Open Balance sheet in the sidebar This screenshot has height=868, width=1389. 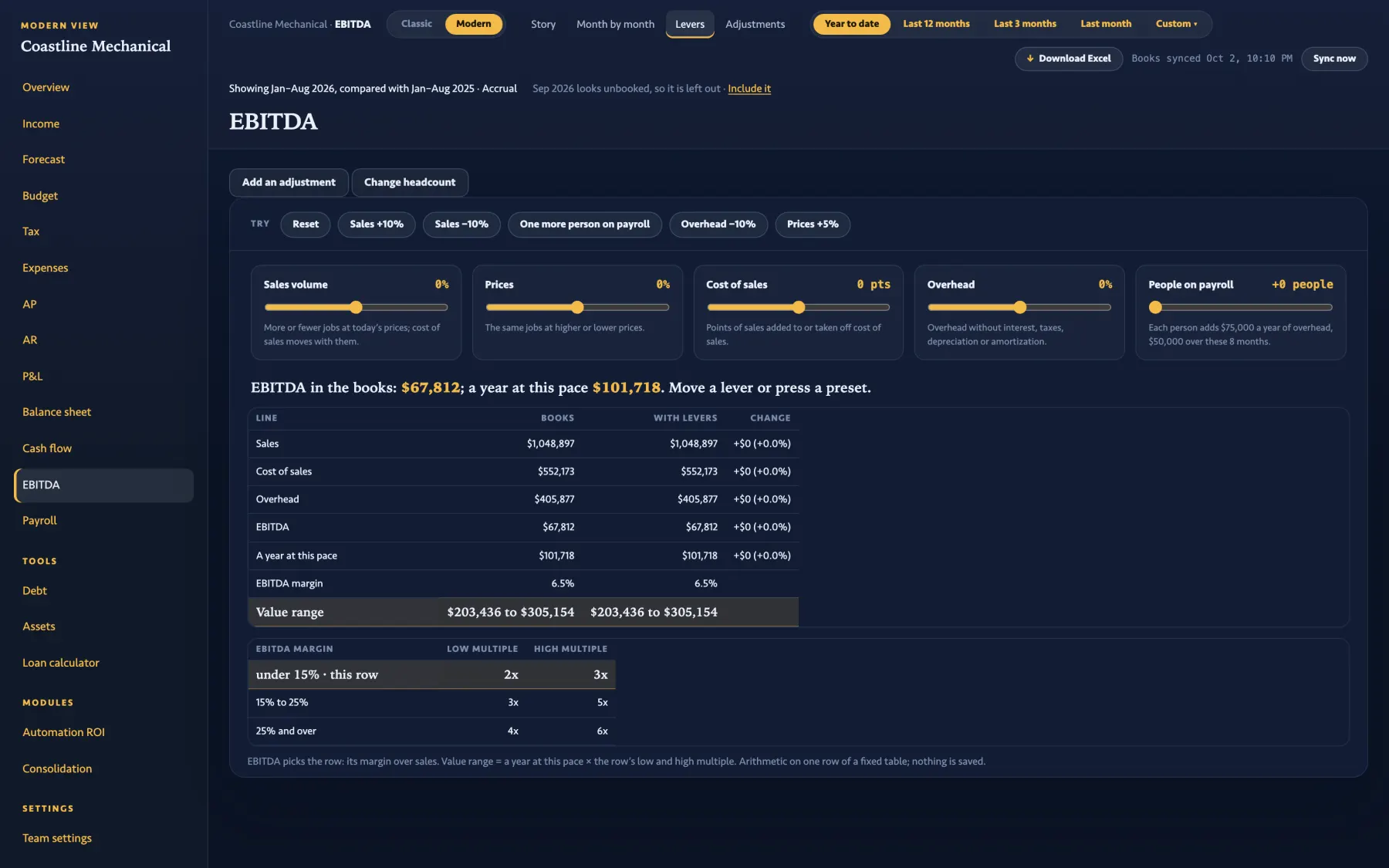56,412
